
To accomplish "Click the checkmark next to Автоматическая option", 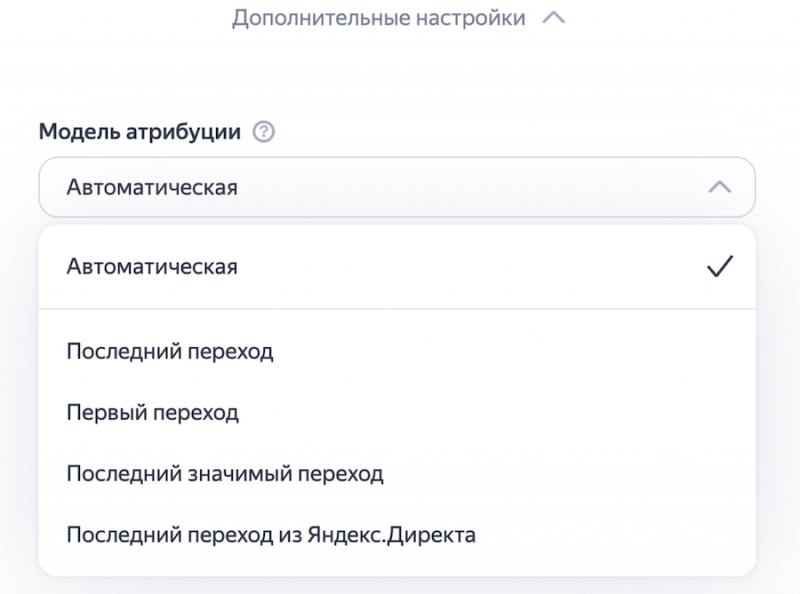I will click(719, 267).
